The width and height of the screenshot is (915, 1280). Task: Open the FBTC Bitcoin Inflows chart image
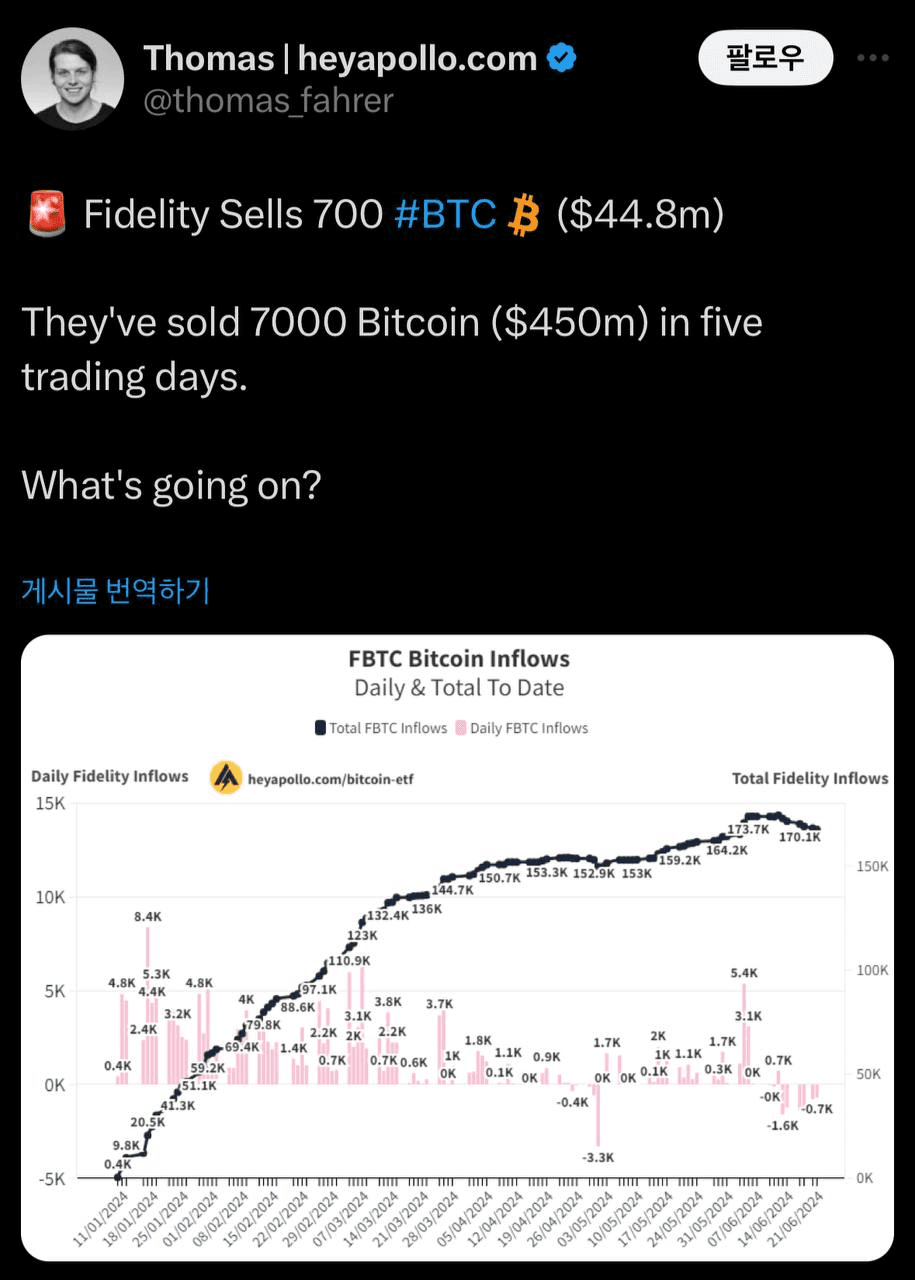tap(457, 947)
